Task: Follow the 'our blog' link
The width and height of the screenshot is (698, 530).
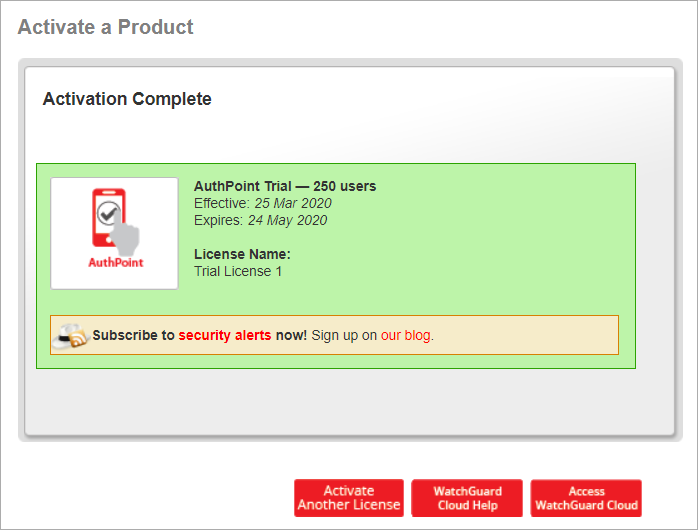Action: click(x=406, y=335)
